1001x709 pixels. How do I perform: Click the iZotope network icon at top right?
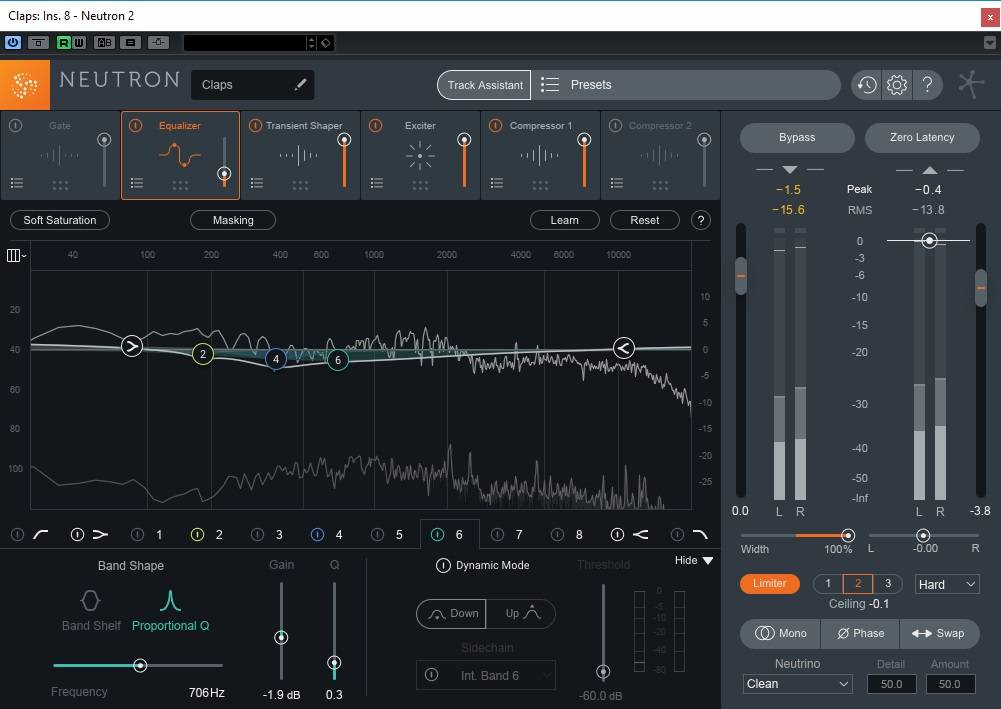tap(970, 85)
